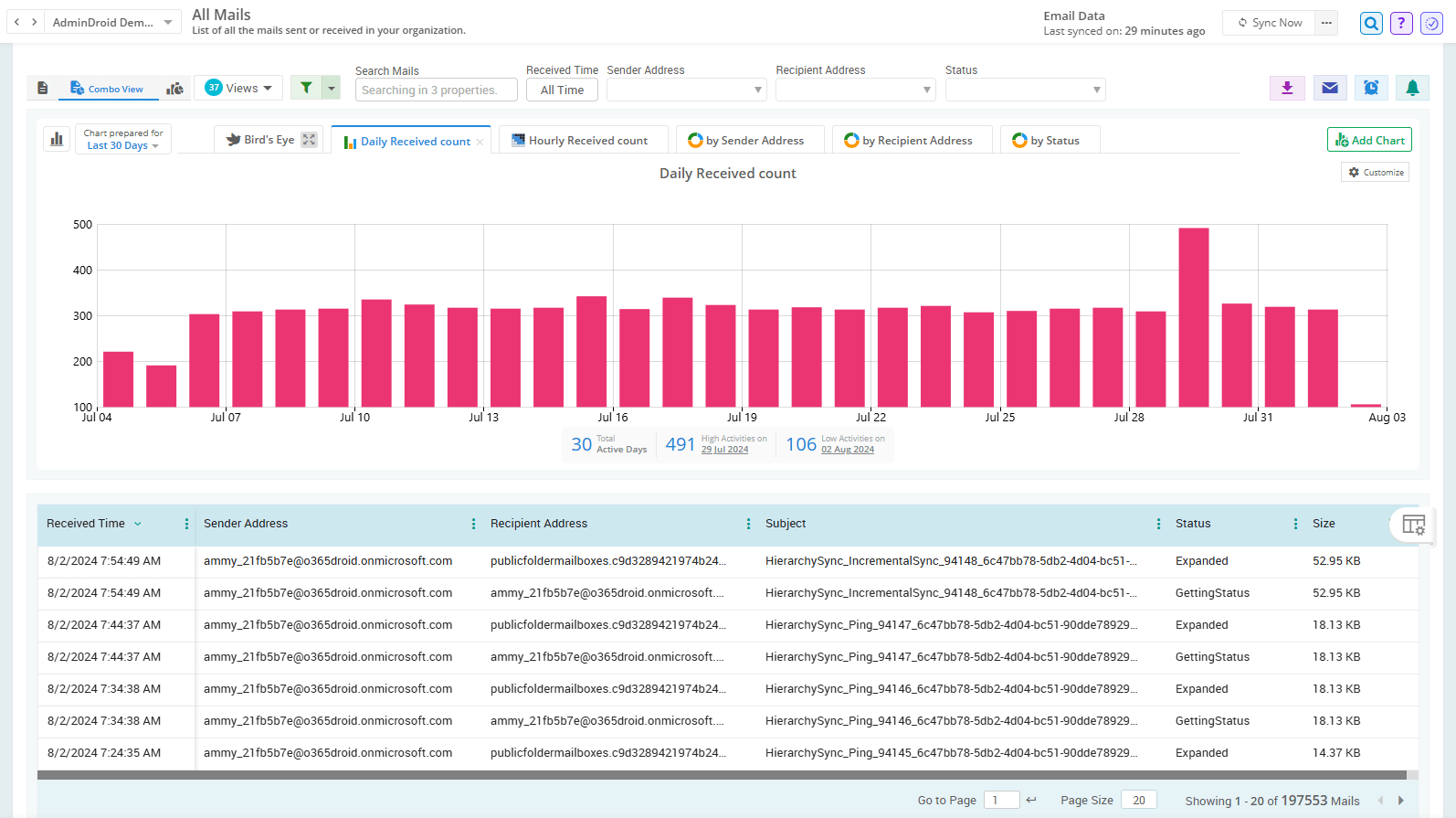Click the purple question mark help icon
This screenshot has width=1456, height=818.
1401,24
